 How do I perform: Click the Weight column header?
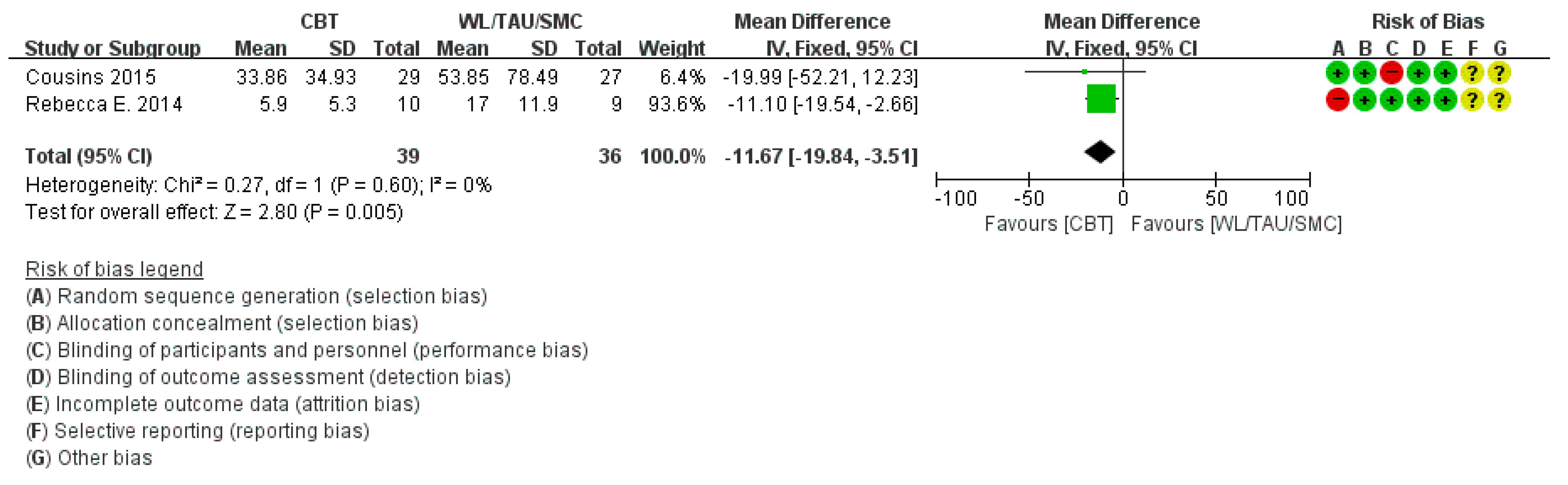coord(671,48)
